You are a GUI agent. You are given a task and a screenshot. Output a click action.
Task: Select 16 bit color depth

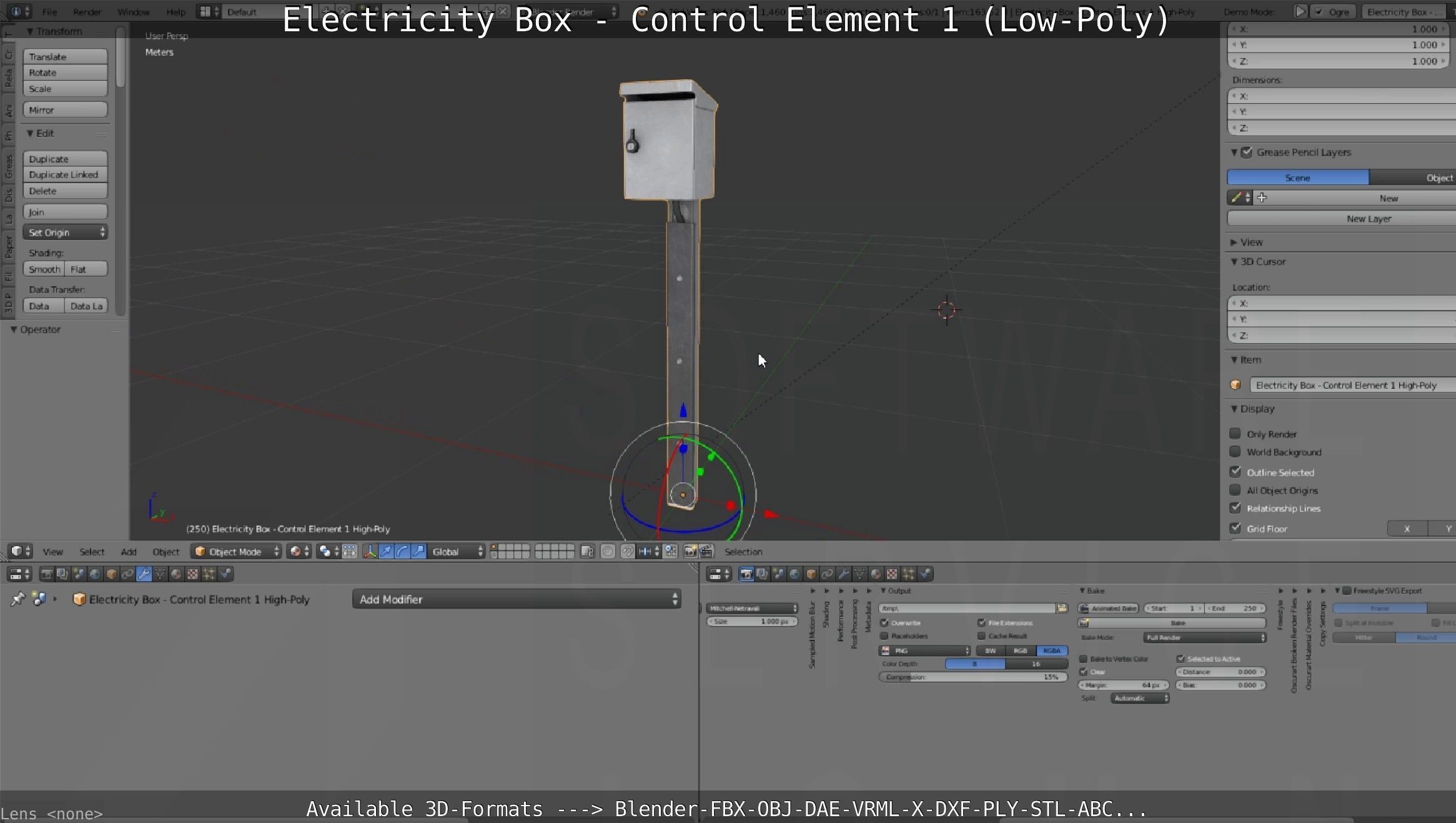1036,664
